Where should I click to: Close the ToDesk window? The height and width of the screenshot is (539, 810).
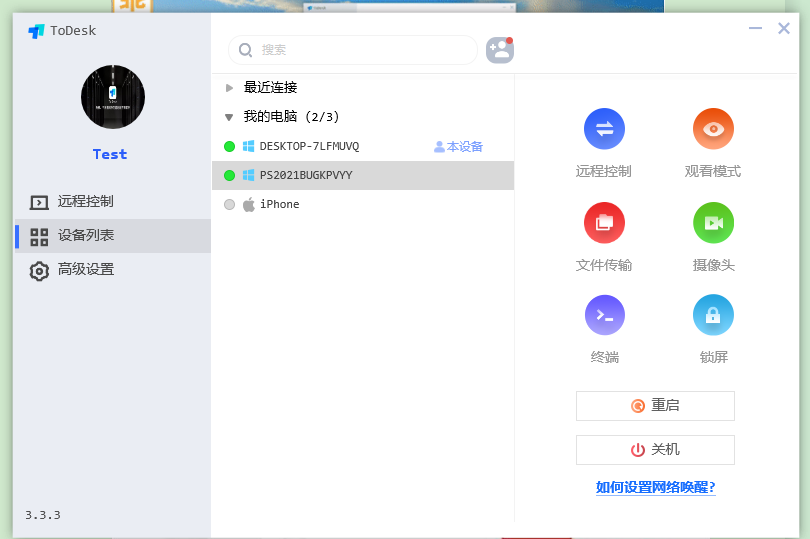pos(784,28)
